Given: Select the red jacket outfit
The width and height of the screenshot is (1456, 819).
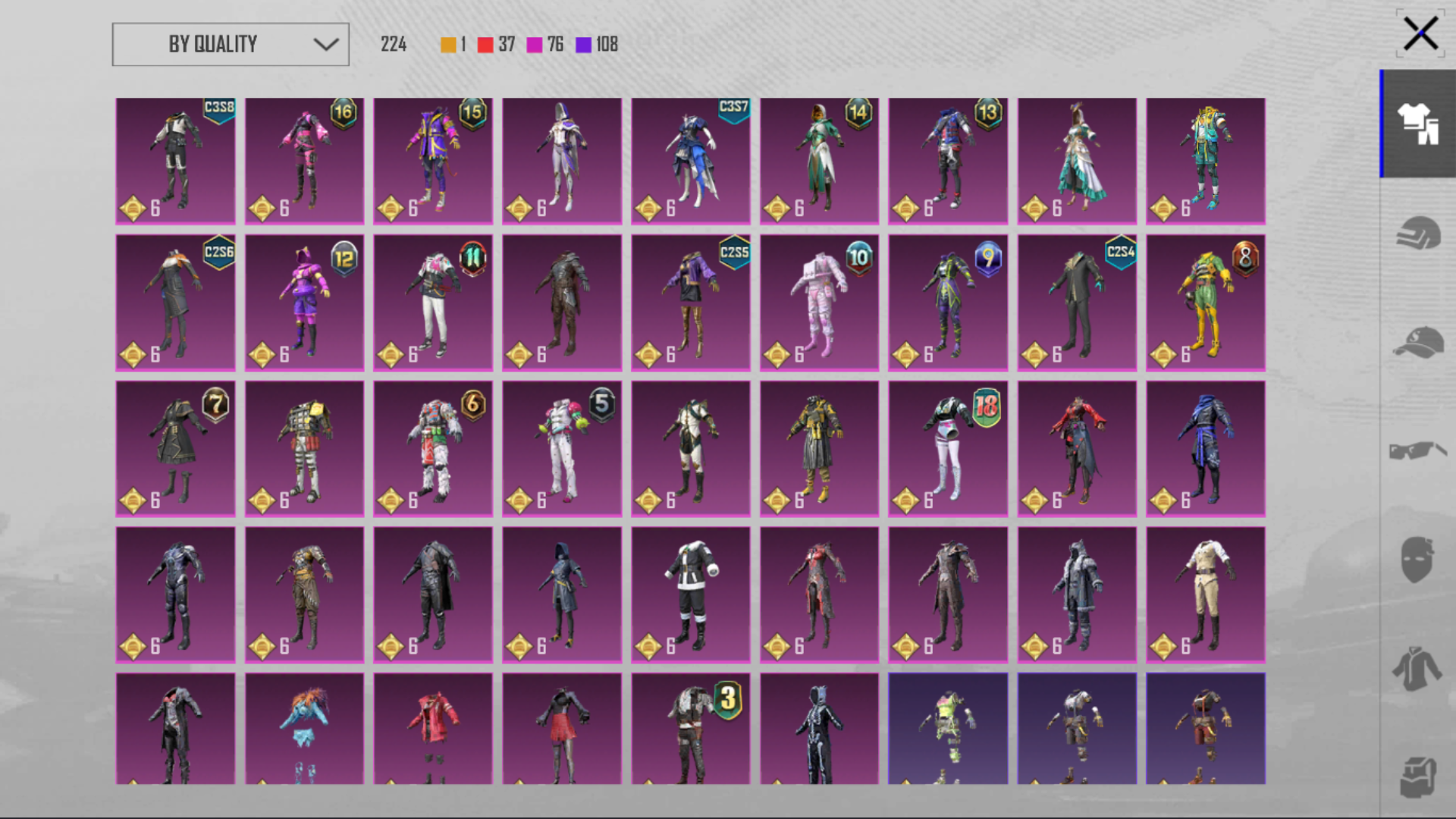Looking at the screenshot, I should 433,729.
